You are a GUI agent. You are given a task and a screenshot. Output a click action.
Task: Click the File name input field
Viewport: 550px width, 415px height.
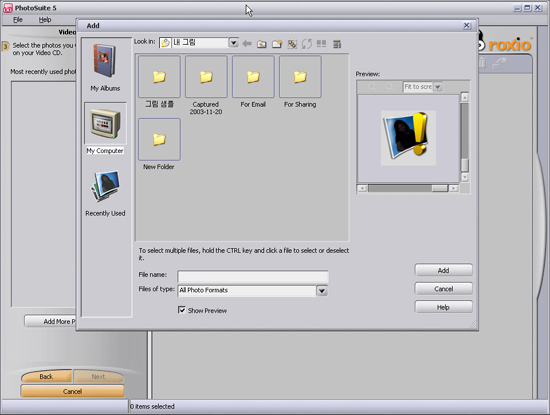click(x=253, y=276)
